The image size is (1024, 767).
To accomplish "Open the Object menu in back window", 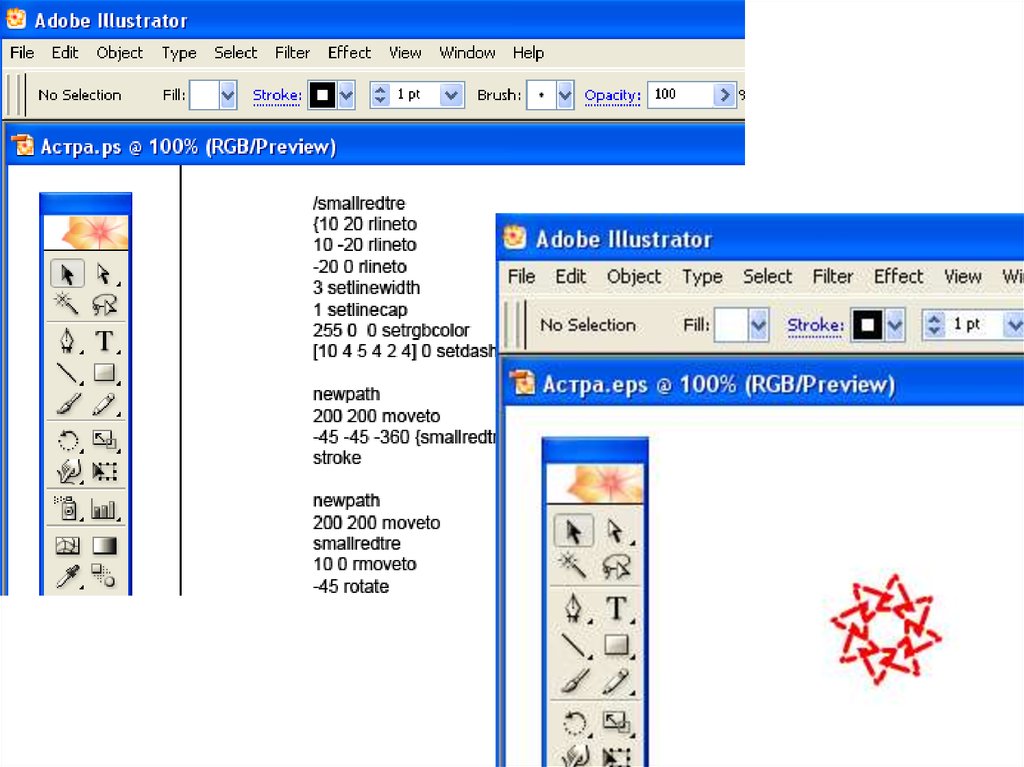I will [x=120, y=53].
